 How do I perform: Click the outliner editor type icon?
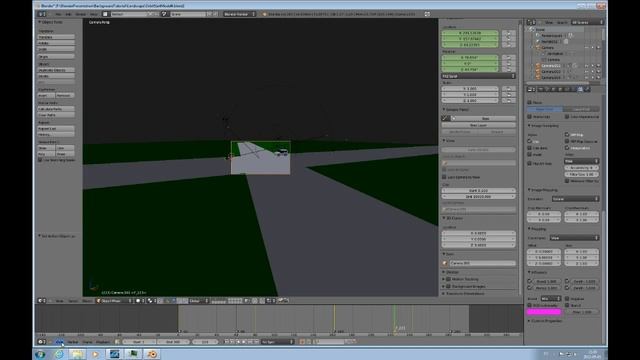click(530, 22)
